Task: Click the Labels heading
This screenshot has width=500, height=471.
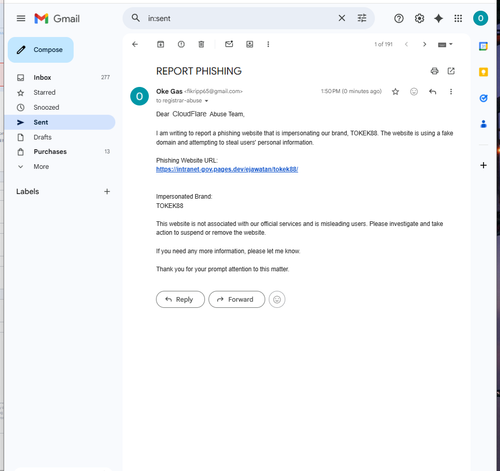Action: click(x=28, y=192)
